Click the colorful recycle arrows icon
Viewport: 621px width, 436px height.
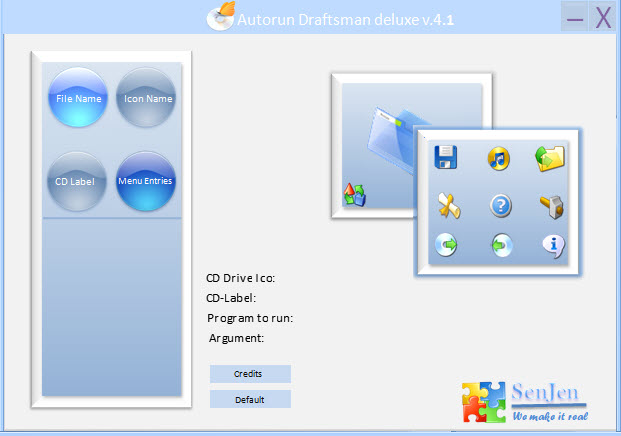pyautogui.click(x=354, y=194)
